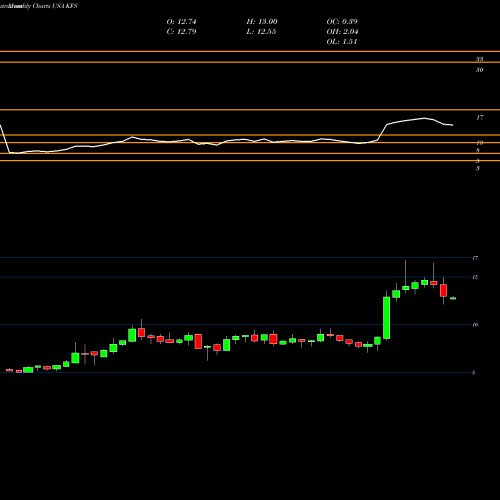This screenshot has height=500, width=500.
Task: Click the 8 label on upper axis
Action: point(478,151)
